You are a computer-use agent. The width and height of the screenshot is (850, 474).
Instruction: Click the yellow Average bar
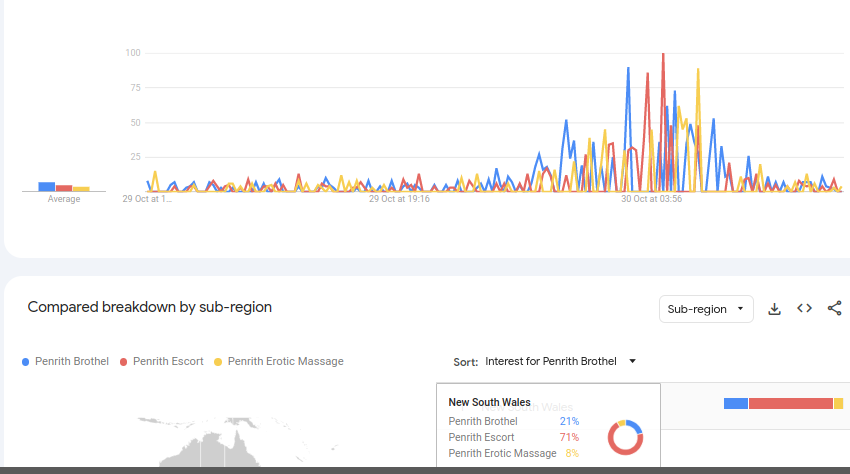tap(81, 188)
